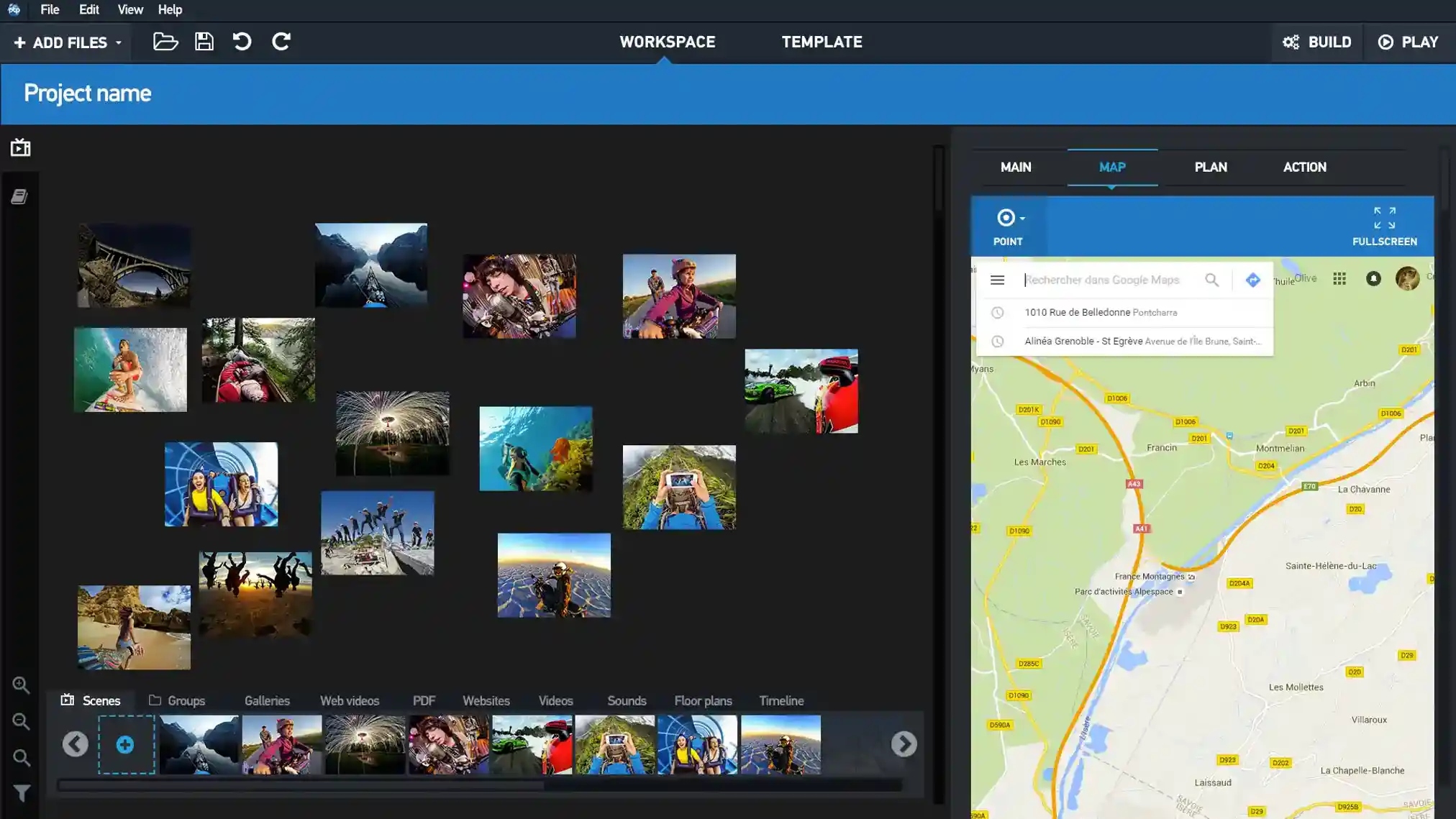Open the Edit menu
1456x819 pixels.
click(89, 9)
